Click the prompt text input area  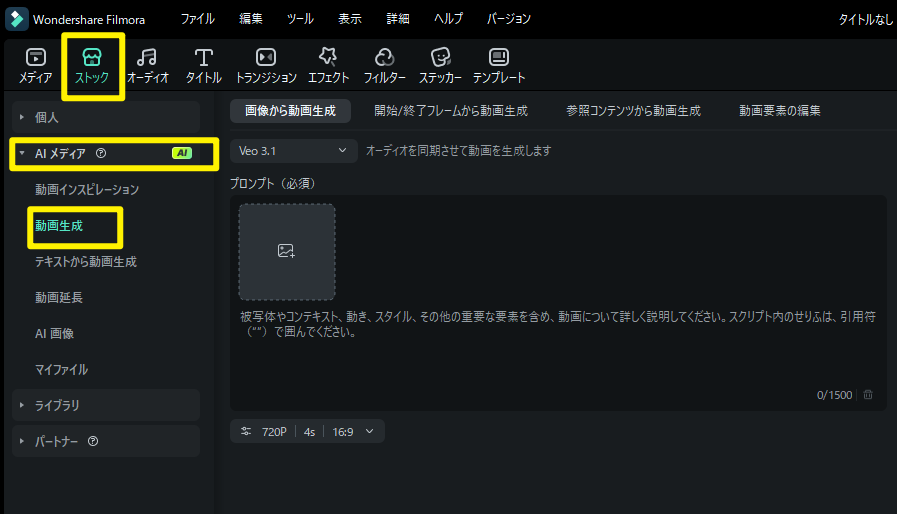558,303
